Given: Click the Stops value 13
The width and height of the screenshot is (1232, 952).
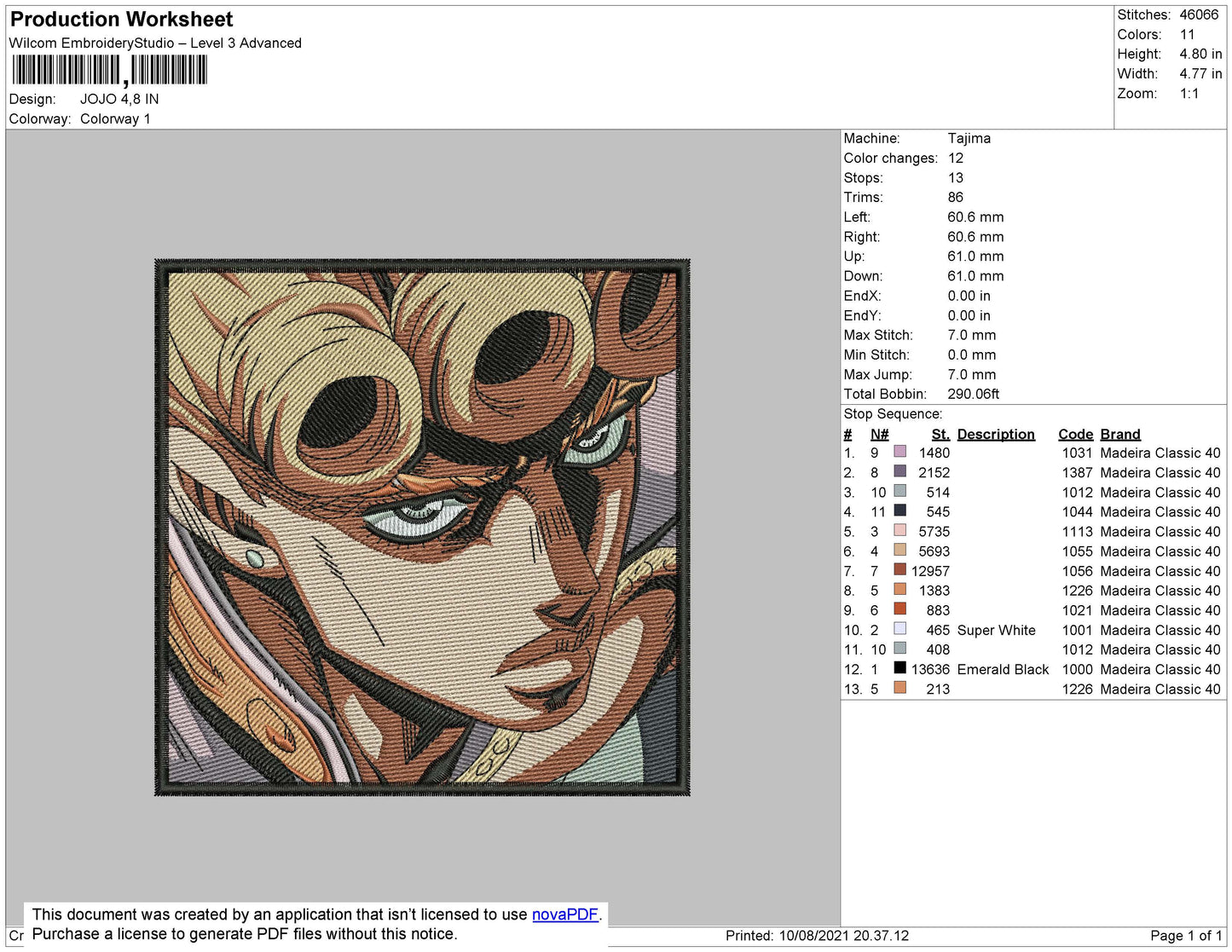Looking at the screenshot, I should (x=956, y=177).
